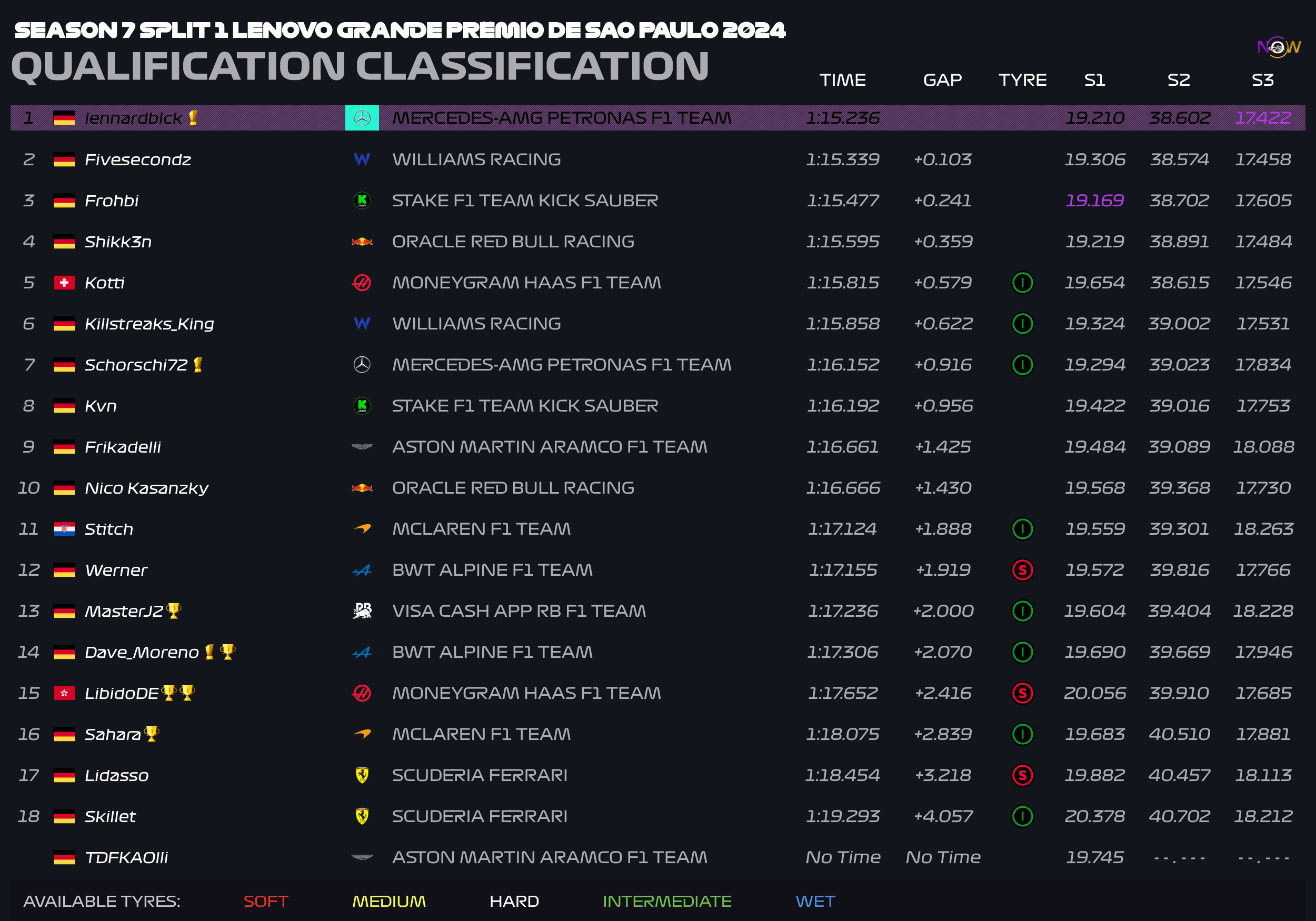Click the Red Bull logo beside Nico Kasanzky

tap(362, 488)
